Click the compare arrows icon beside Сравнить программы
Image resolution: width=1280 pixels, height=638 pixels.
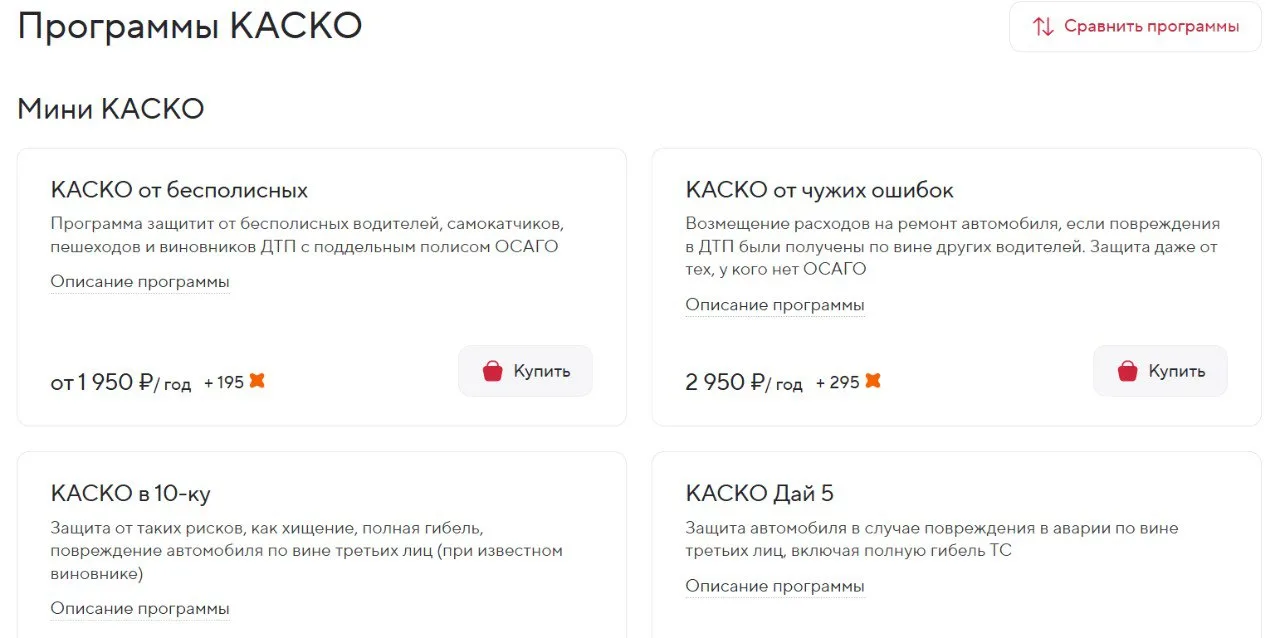(x=1043, y=27)
